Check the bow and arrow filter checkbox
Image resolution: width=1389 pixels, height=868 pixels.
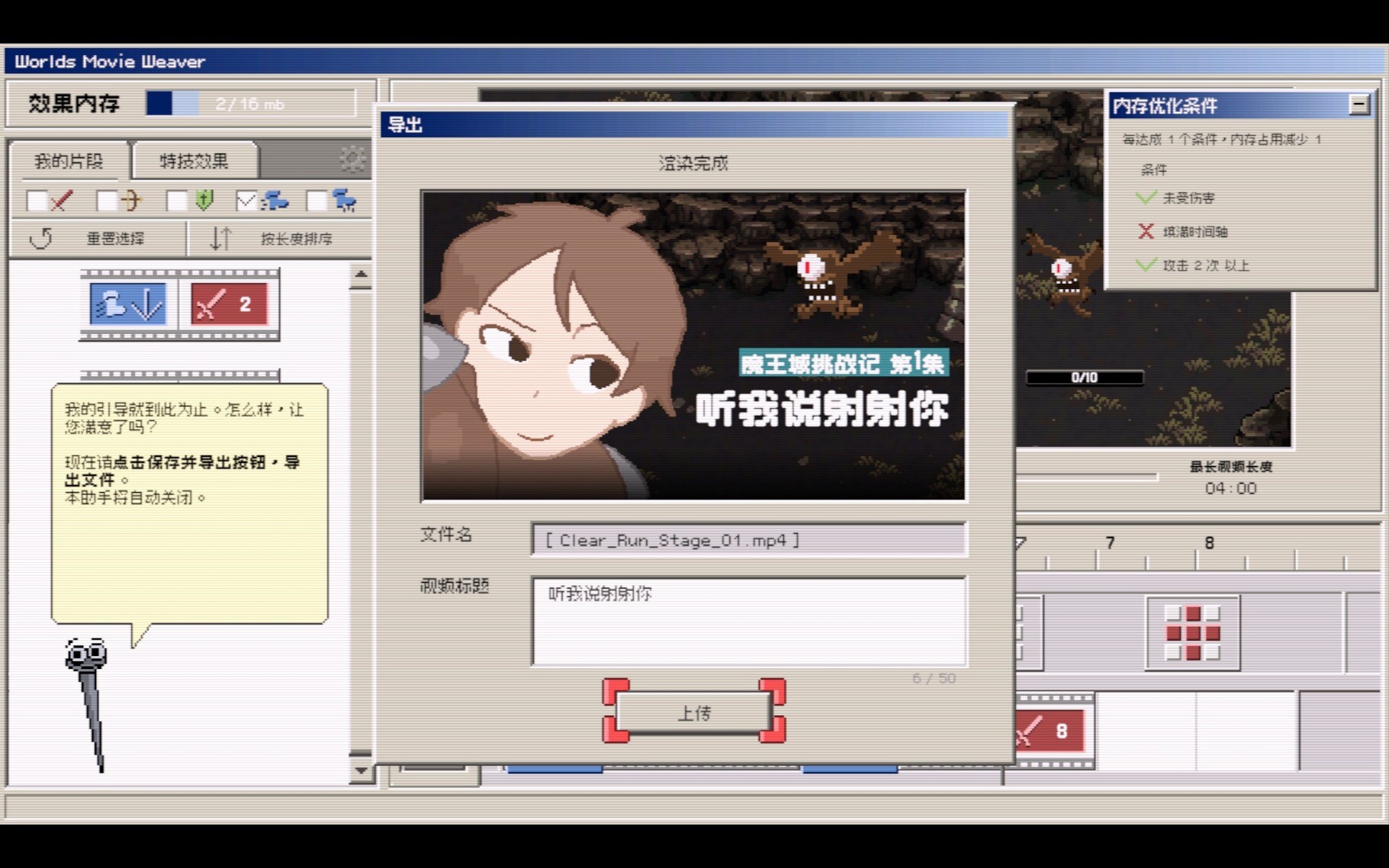coord(107,201)
